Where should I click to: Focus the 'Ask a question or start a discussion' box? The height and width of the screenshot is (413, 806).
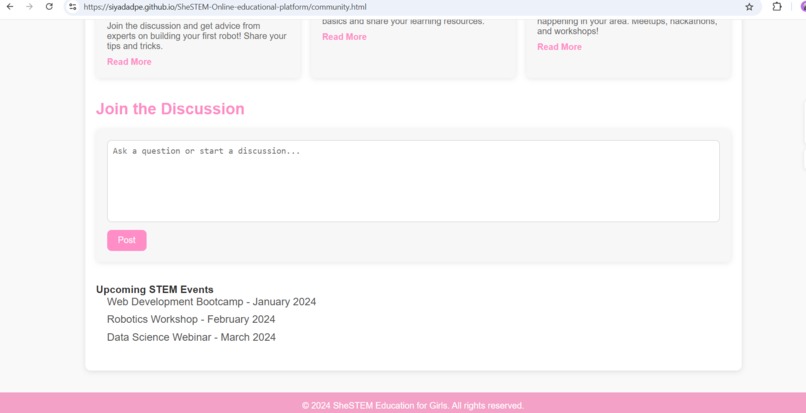coord(413,181)
